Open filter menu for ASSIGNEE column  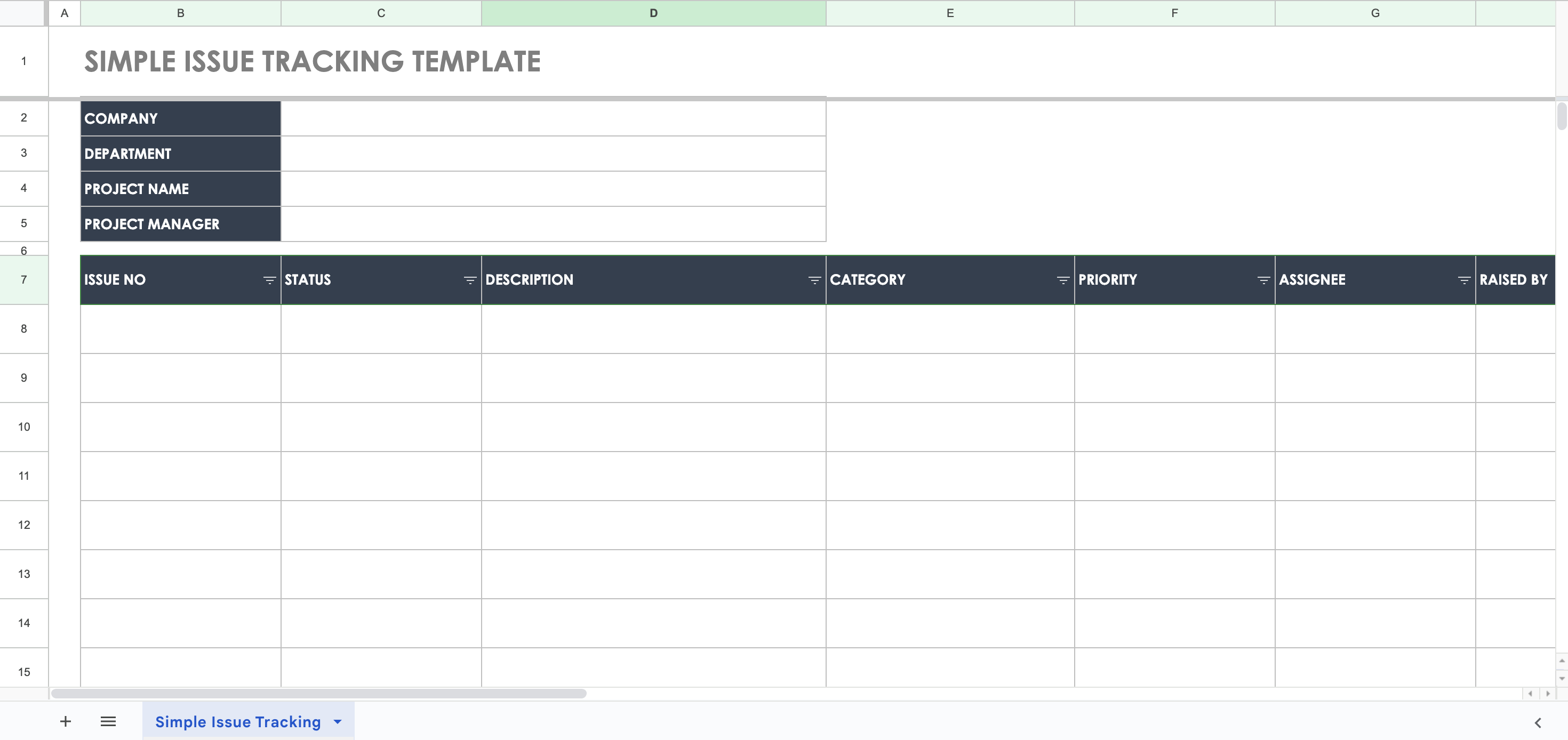click(1464, 280)
